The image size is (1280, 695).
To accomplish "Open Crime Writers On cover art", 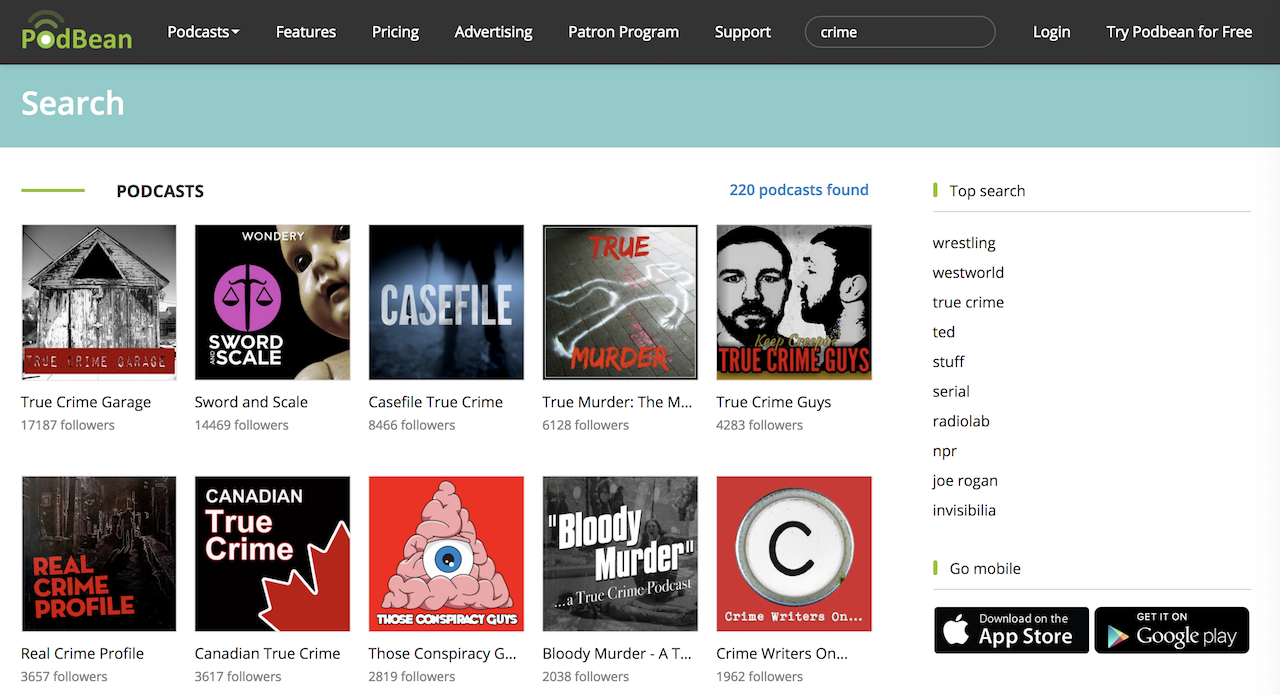I will pyautogui.click(x=794, y=554).
